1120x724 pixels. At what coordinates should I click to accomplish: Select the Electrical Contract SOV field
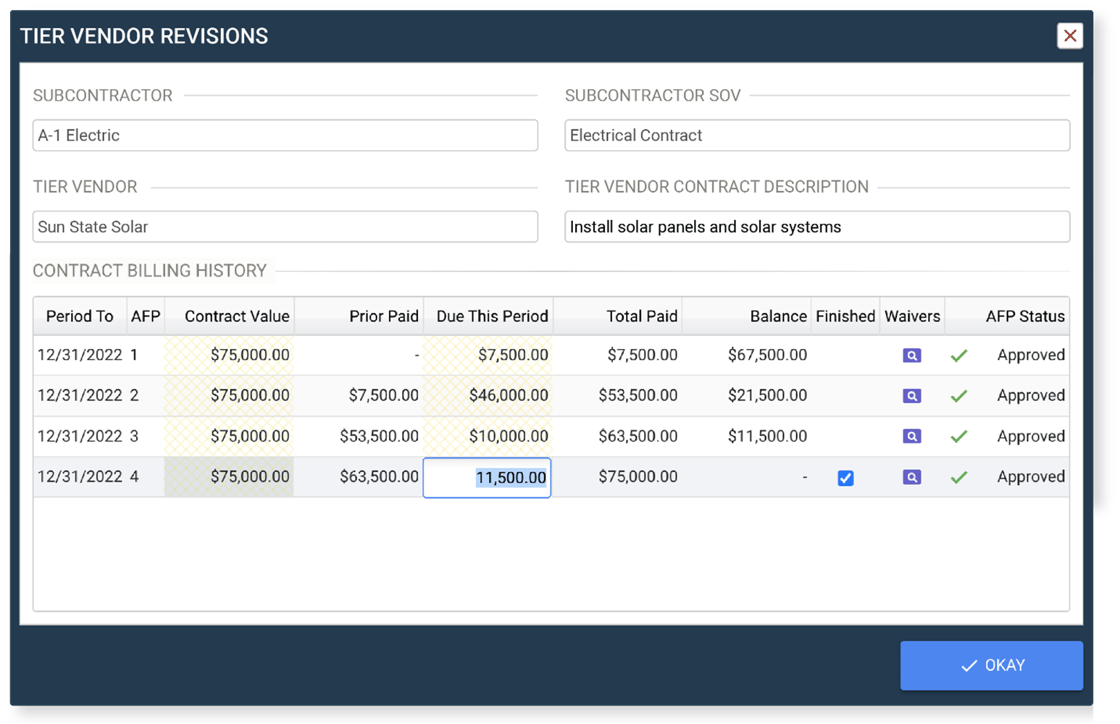817,135
